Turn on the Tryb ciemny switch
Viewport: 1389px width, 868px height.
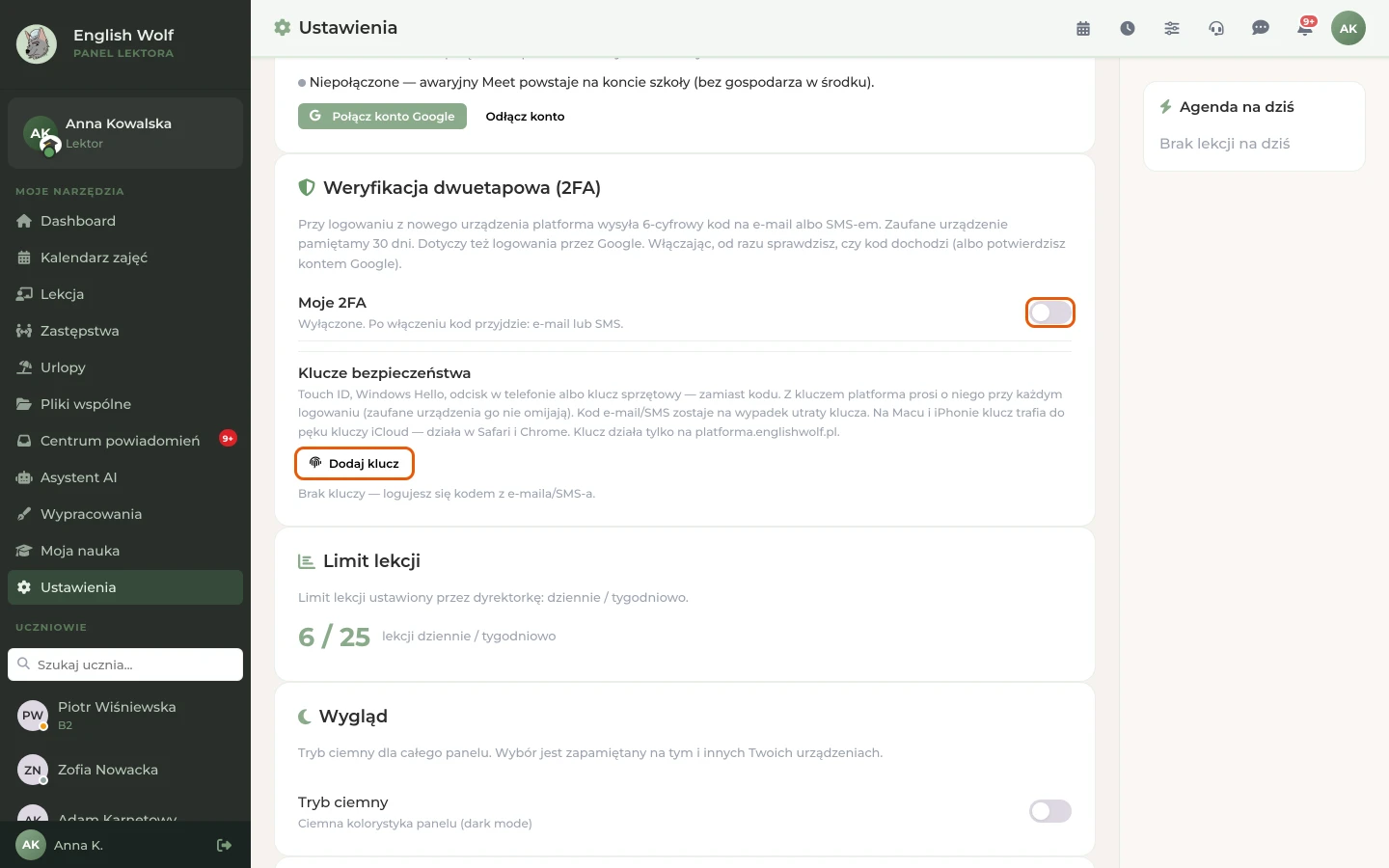(x=1050, y=811)
